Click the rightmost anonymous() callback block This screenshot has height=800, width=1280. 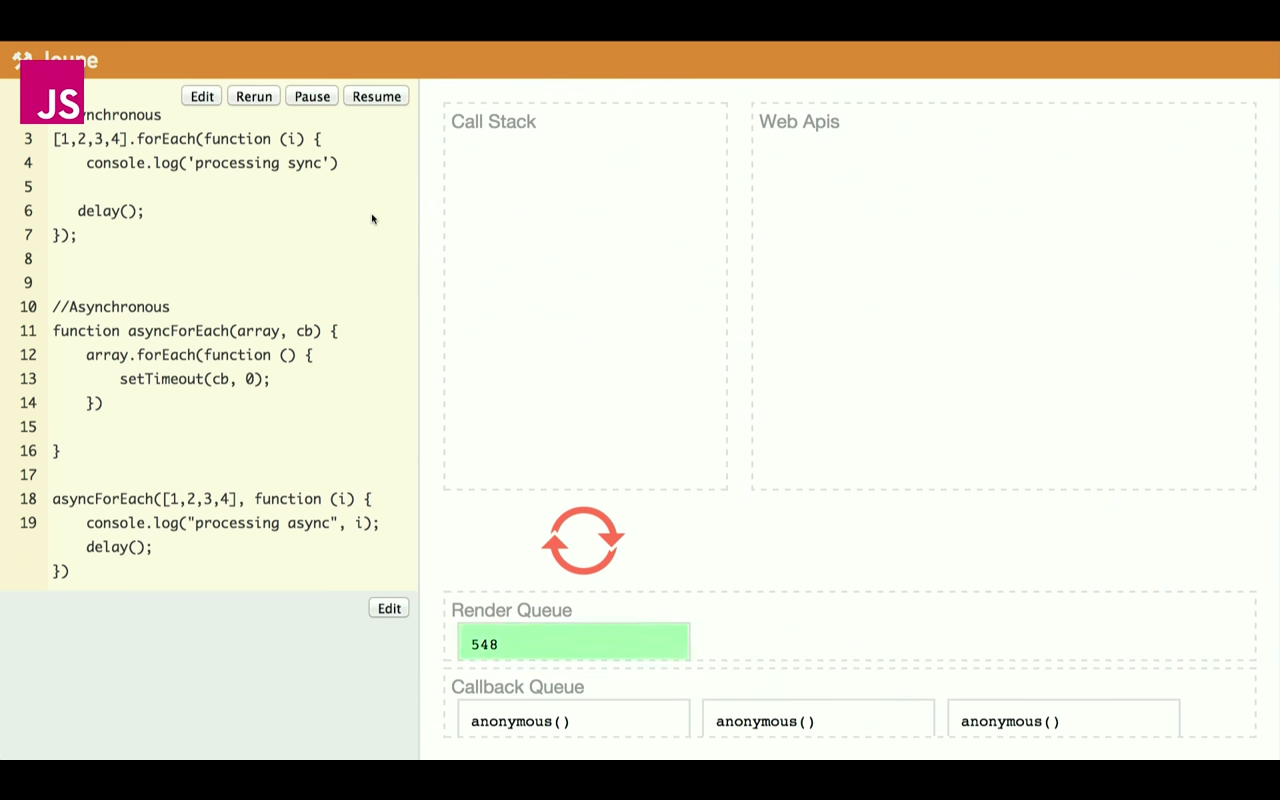pyautogui.click(x=1063, y=721)
